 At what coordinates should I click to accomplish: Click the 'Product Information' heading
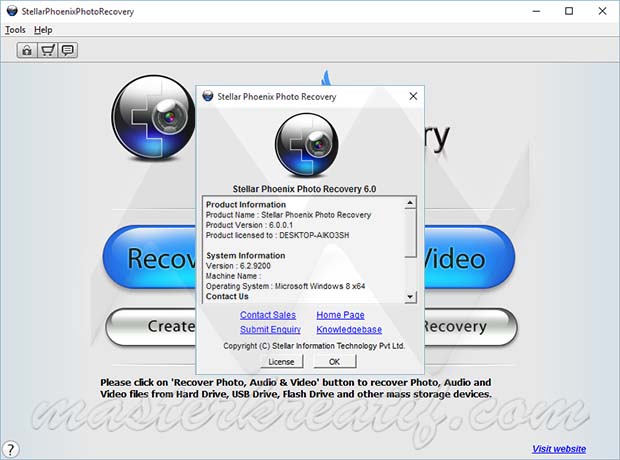pos(246,204)
